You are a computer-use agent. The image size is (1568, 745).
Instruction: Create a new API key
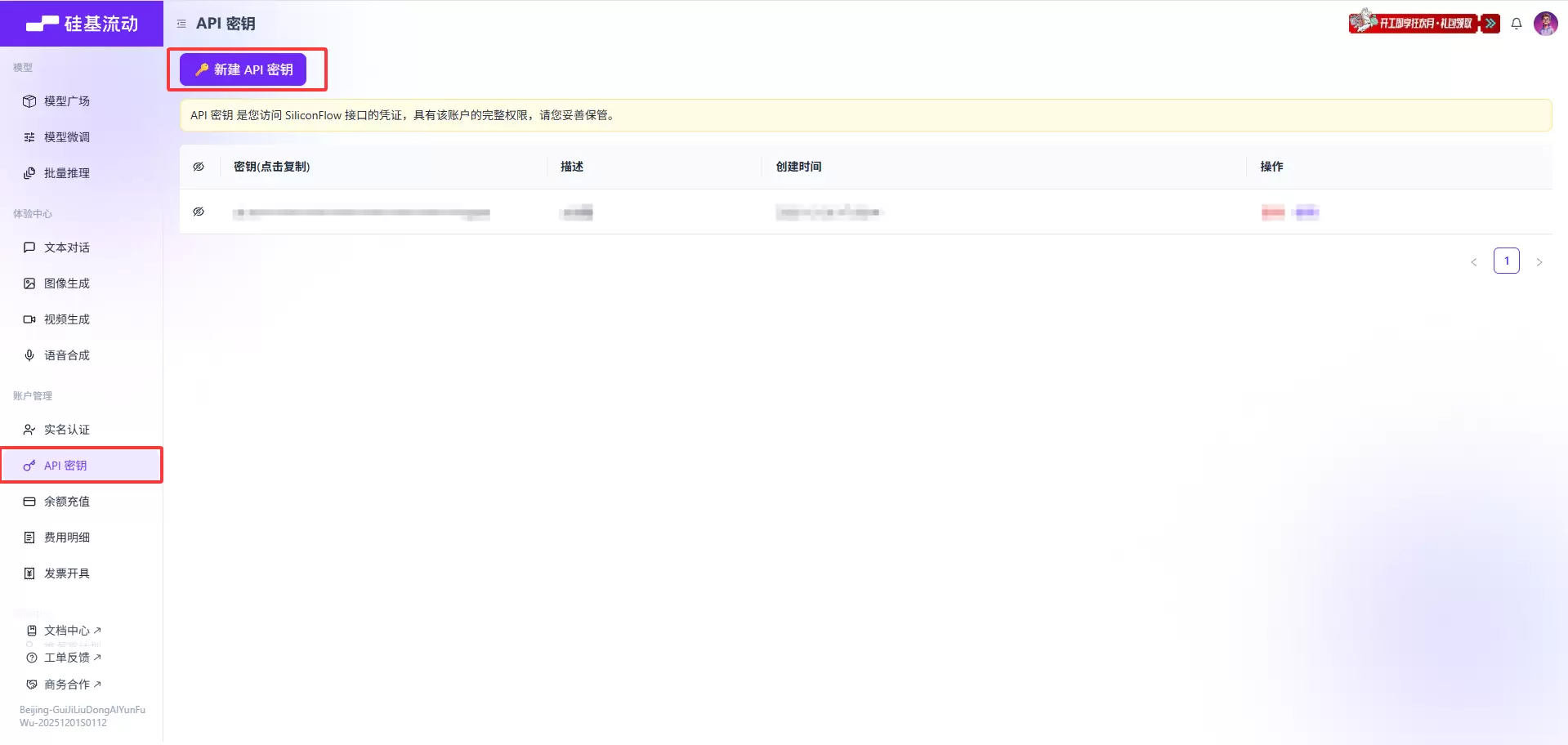243,69
